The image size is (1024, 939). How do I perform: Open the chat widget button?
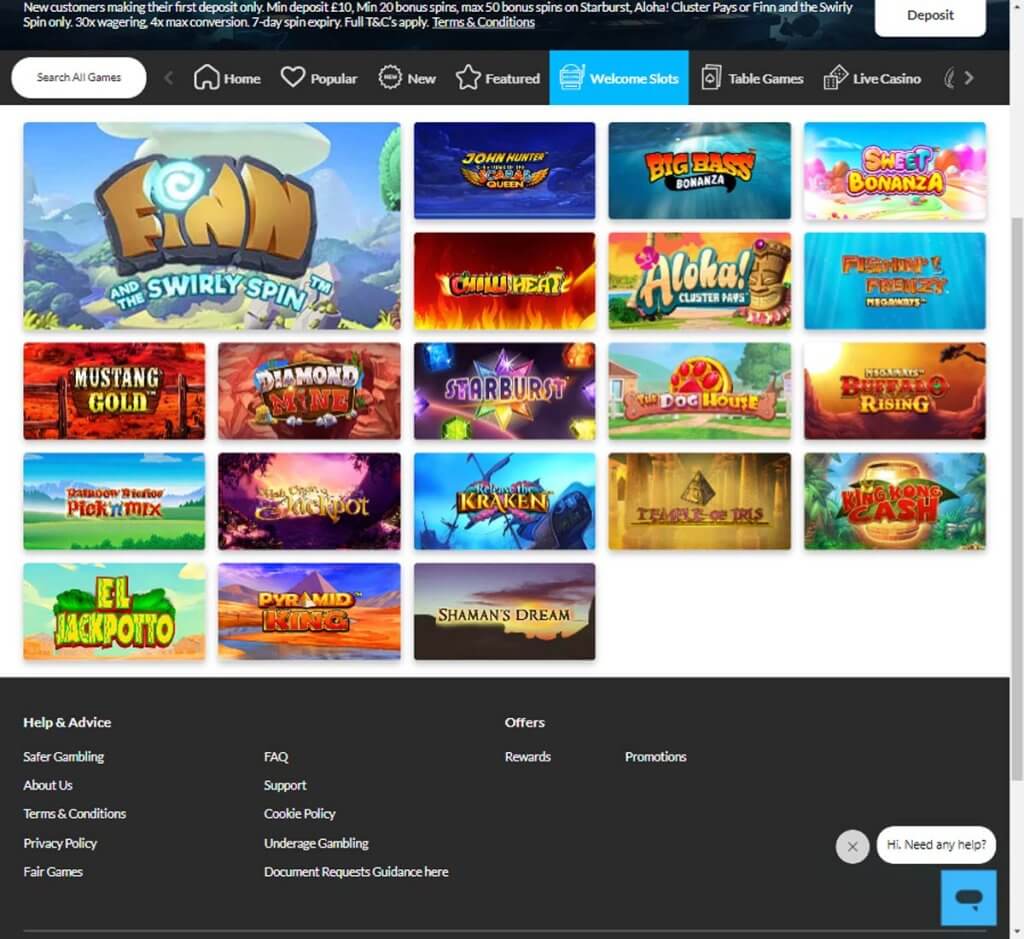point(968,898)
